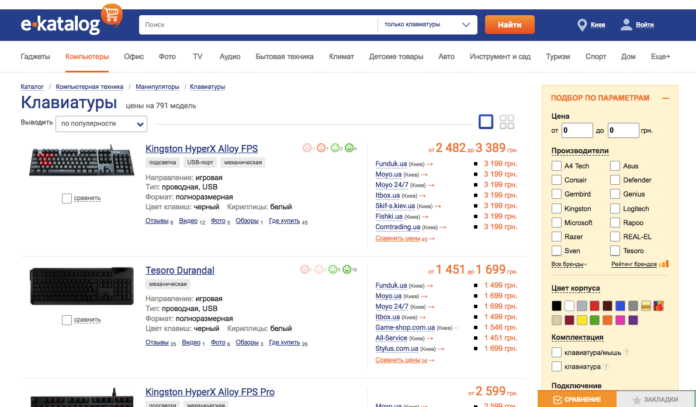Viewport: 696px width, 407px height.
Task: Select the red case color swatch
Action: tap(595, 306)
